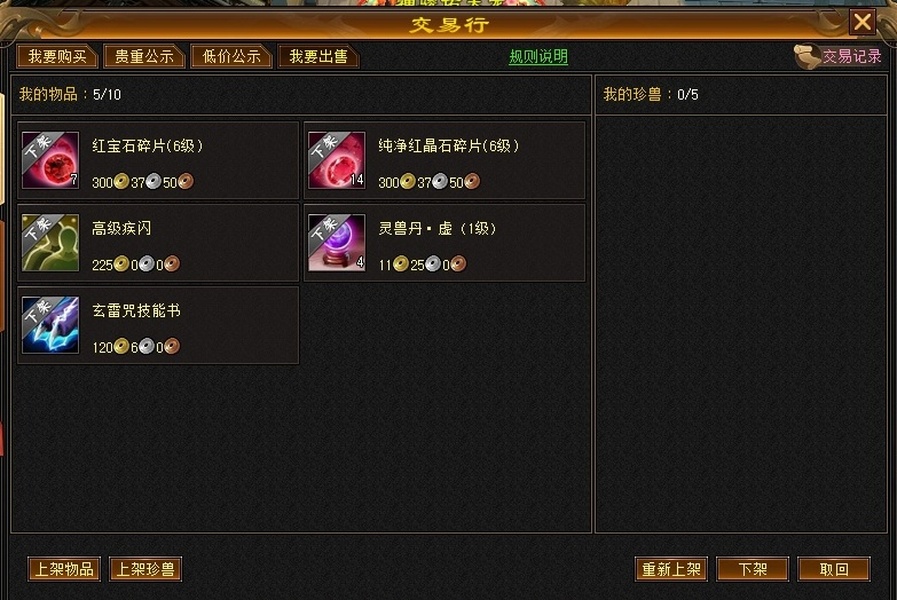Select the 高级疾闪 listing row name

pyautogui.click(x=121, y=228)
